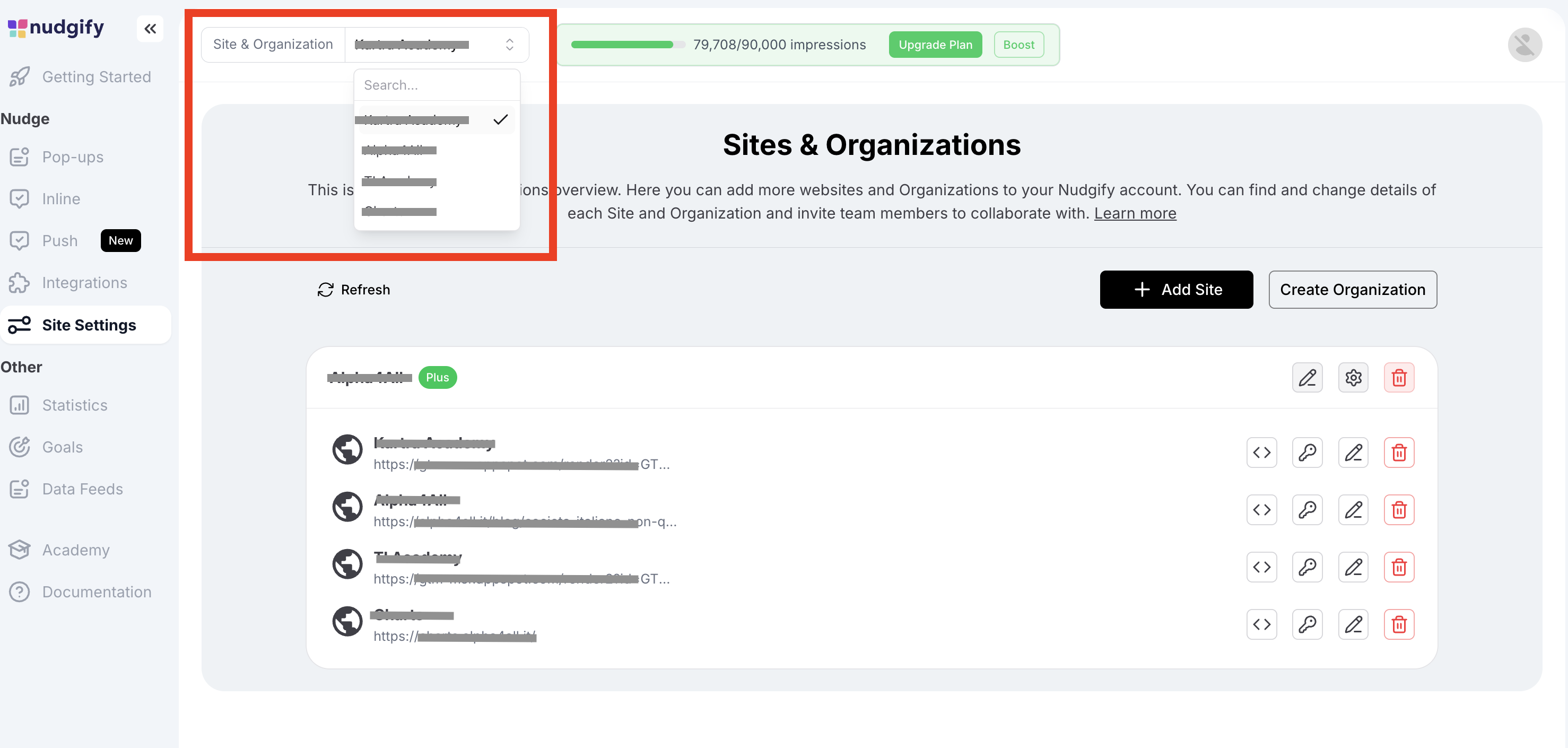Screen dimensions: 1568x748
Task: Delete the fourth site via trash icon
Action: pyautogui.click(x=1398, y=624)
